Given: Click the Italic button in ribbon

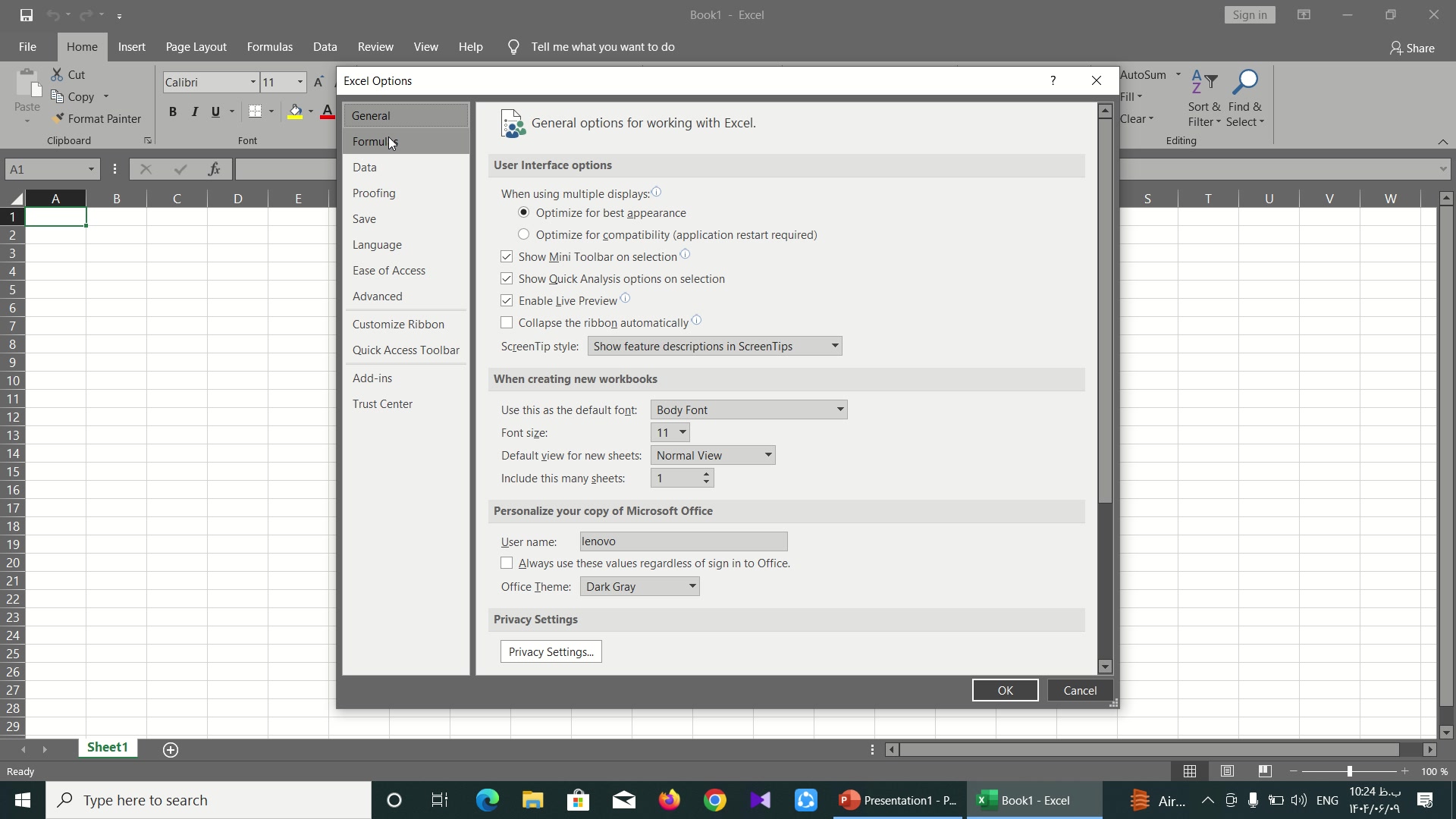Looking at the screenshot, I should (x=195, y=112).
